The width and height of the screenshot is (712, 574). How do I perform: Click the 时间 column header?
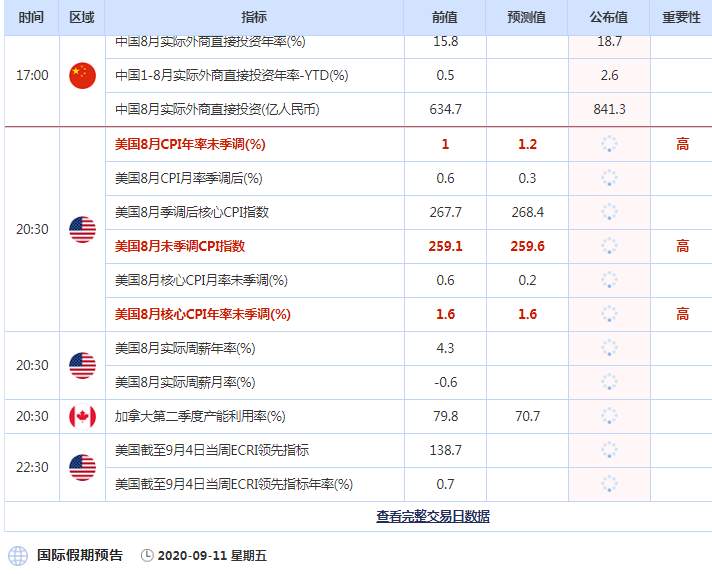click(31, 17)
